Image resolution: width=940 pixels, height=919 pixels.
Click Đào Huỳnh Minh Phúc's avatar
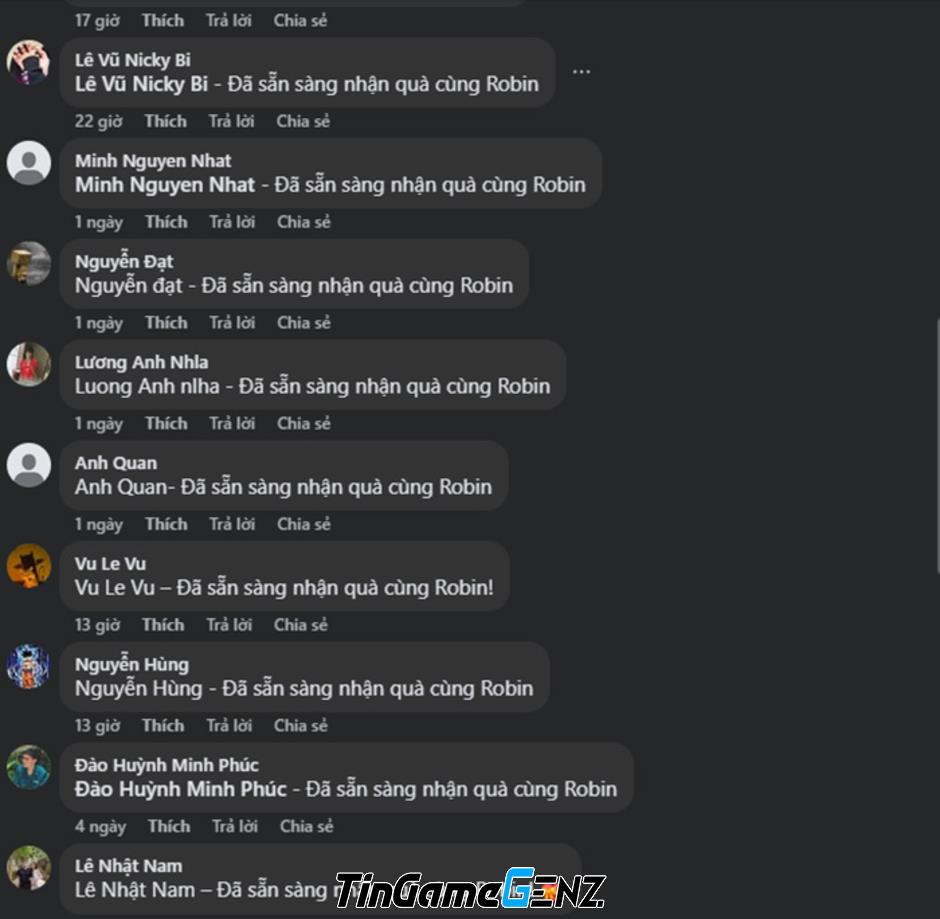28,767
